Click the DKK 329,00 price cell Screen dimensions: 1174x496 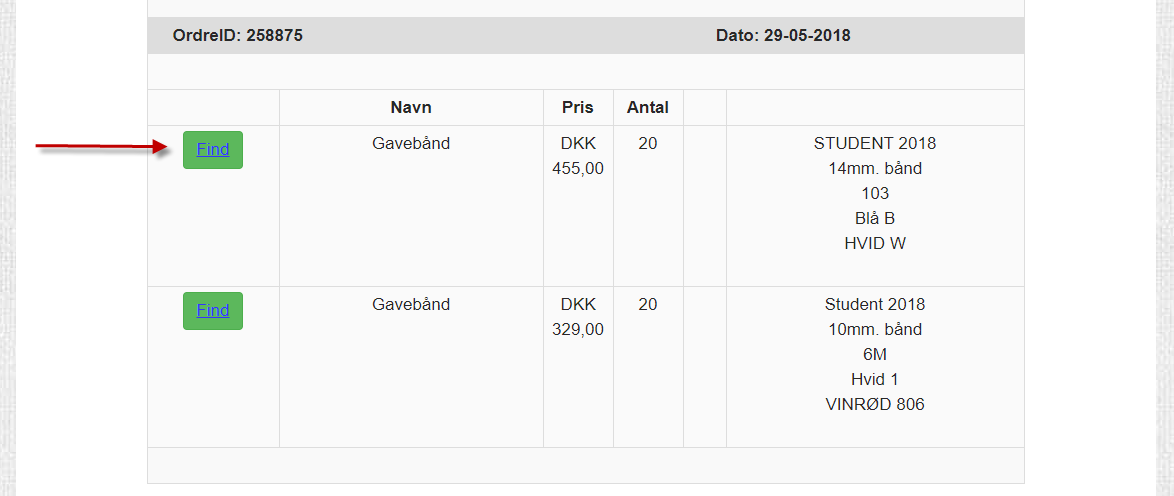click(x=578, y=317)
